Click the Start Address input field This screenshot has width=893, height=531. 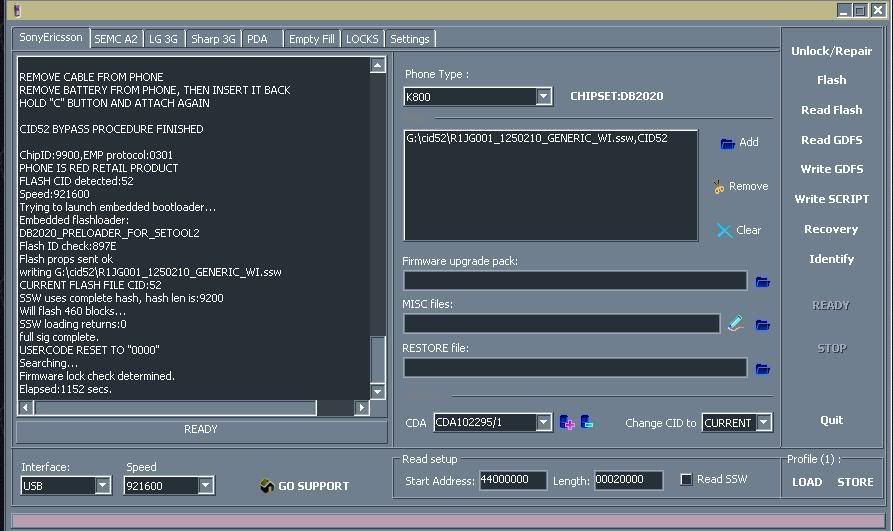coord(513,480)
